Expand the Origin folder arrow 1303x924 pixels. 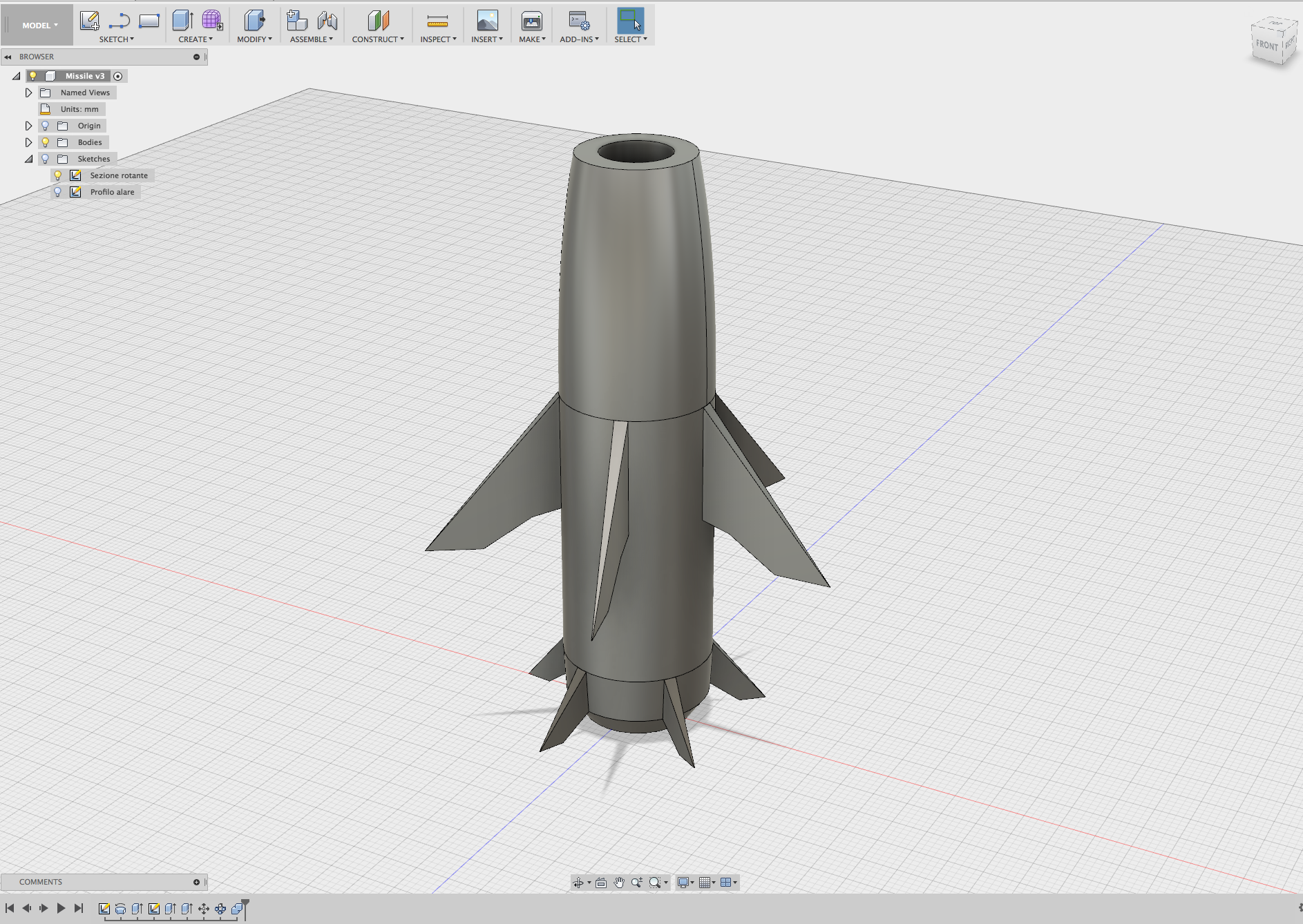(x=28, y=126)
